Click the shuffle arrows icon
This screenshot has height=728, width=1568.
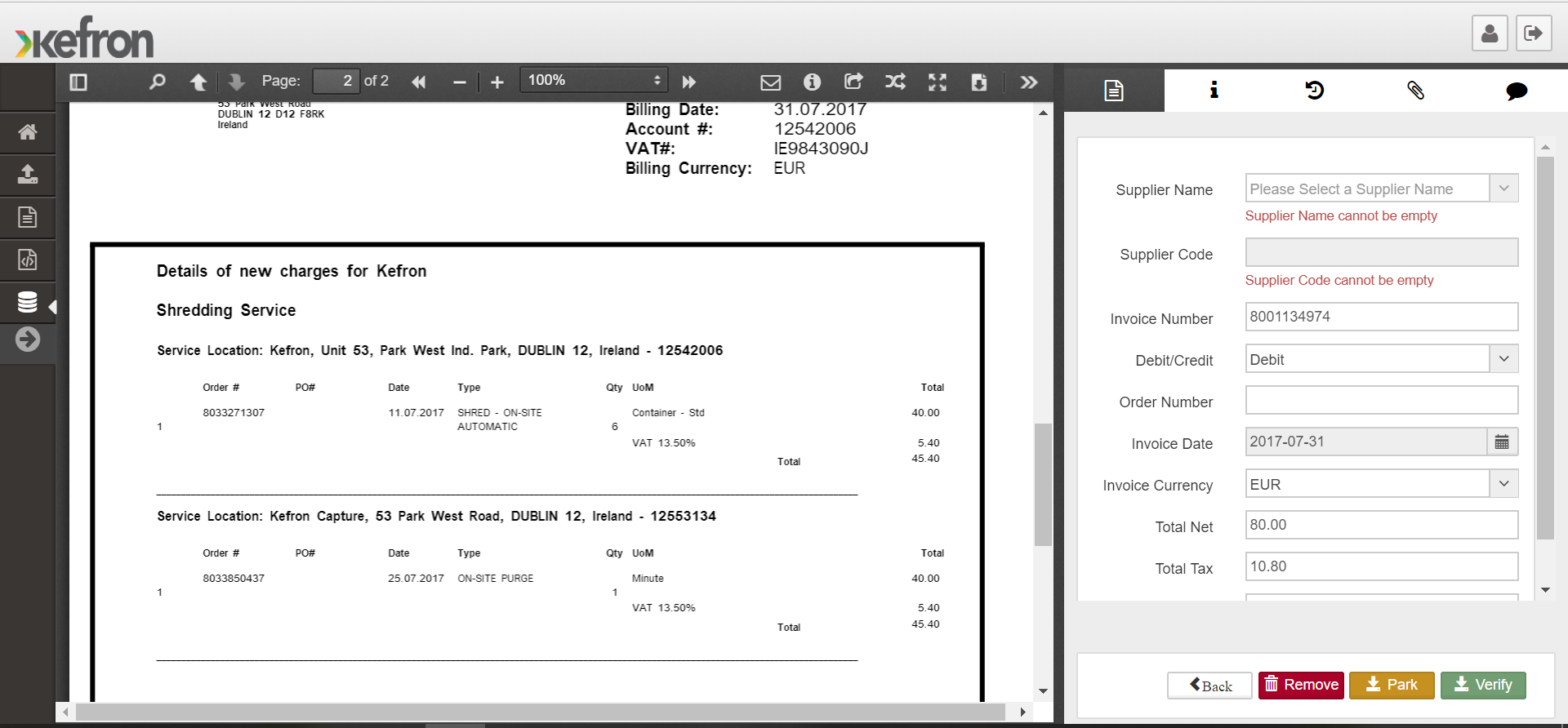click(x=895, y=82)
